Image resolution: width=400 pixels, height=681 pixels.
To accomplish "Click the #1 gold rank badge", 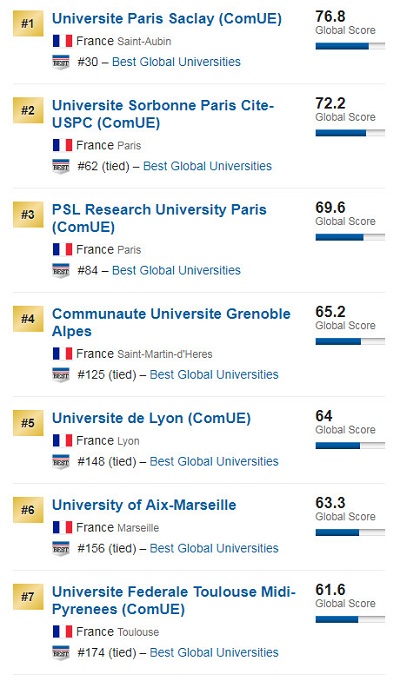I will [28, 23].
